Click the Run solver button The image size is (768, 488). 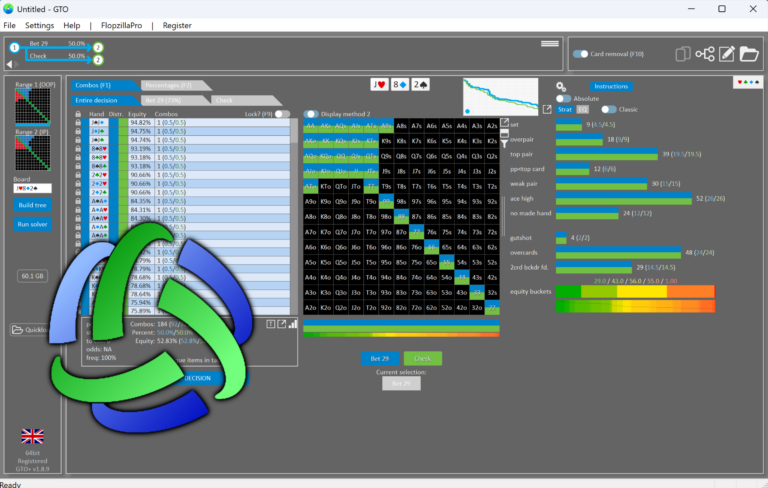[32, 224]
